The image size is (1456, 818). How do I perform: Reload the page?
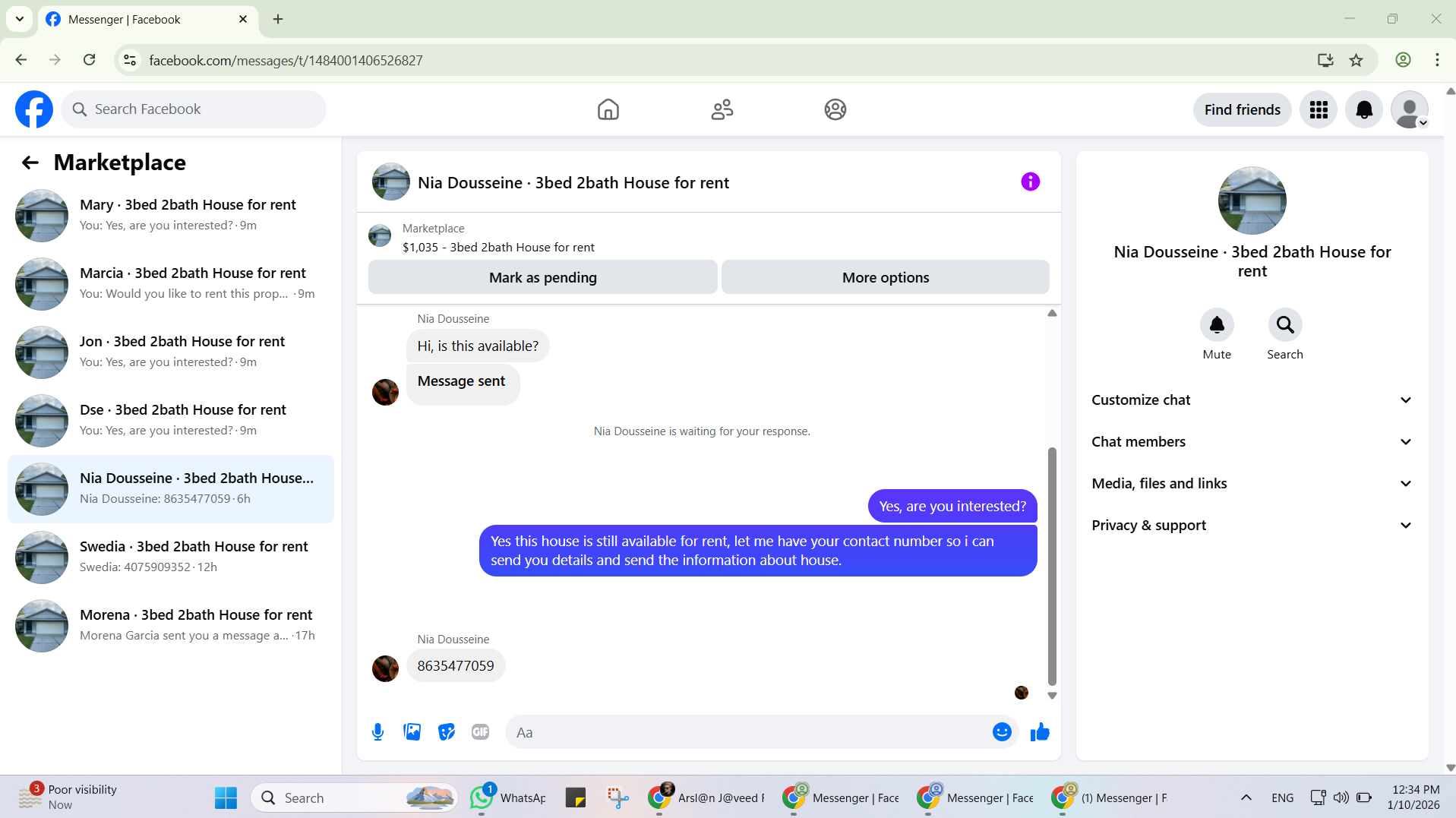(90, 60)
